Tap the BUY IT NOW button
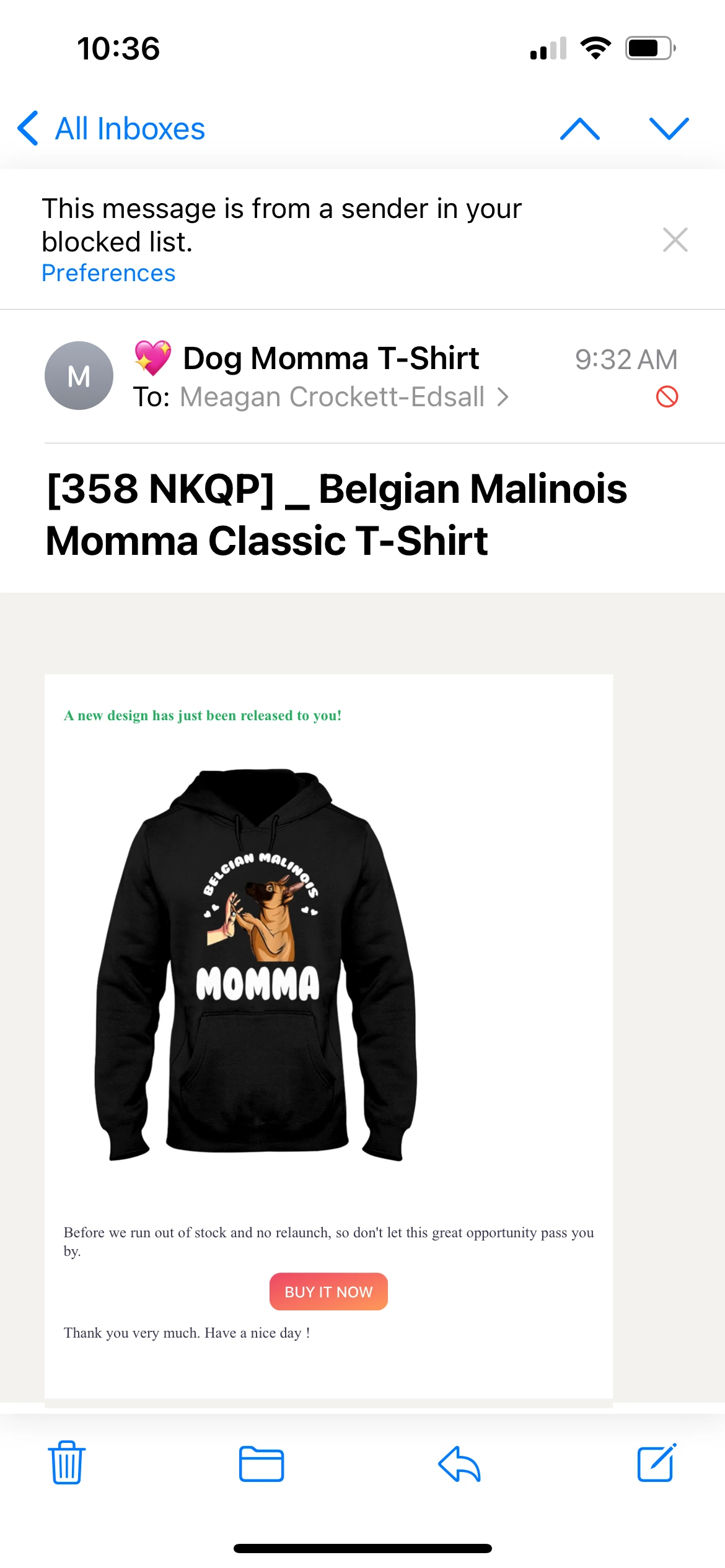The height and width of the screenshot is (1568, 725). pyautogui.click(x=328, y=1292)
